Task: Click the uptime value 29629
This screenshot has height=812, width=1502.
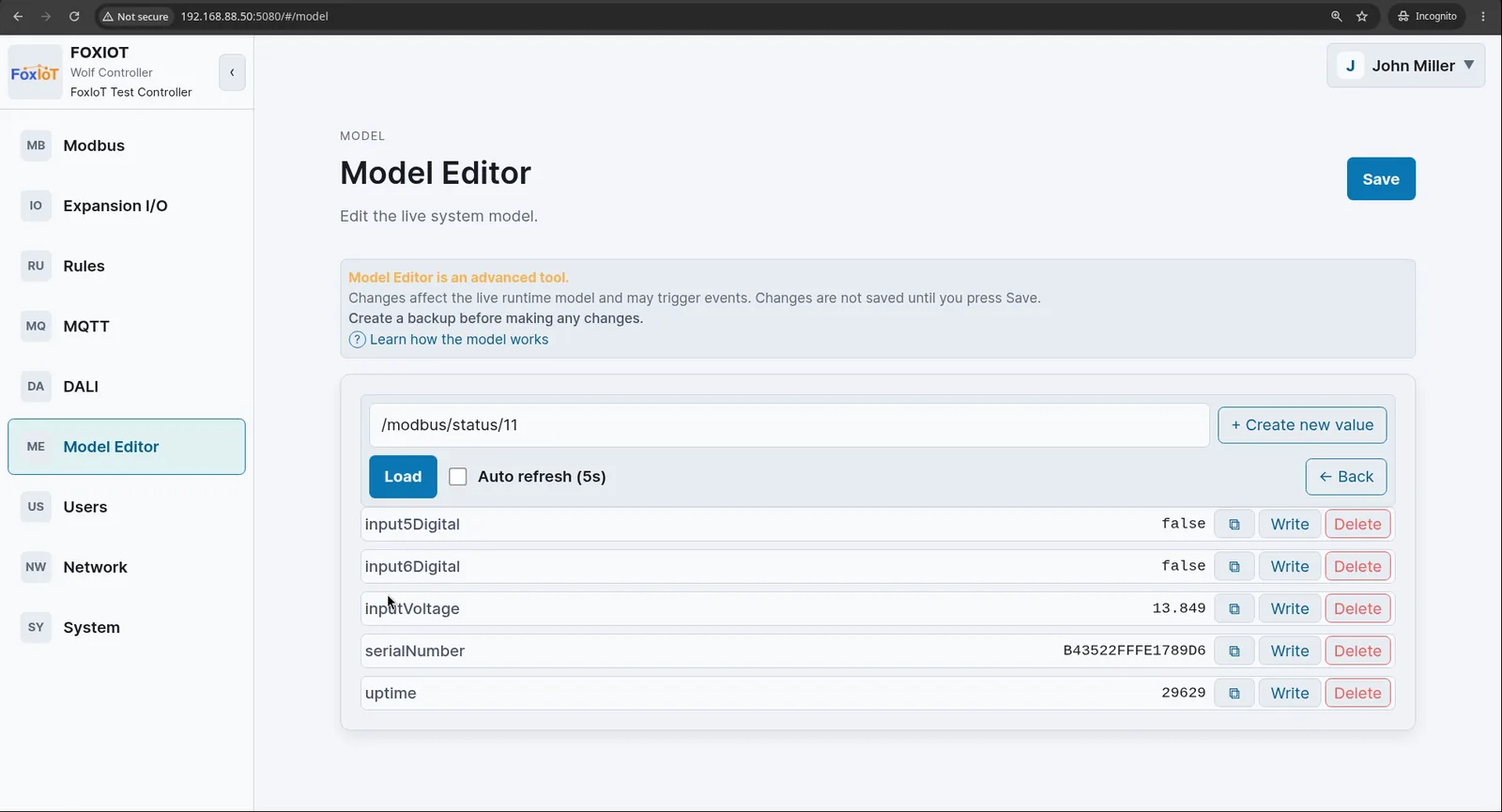Action: pos(1184,693)
